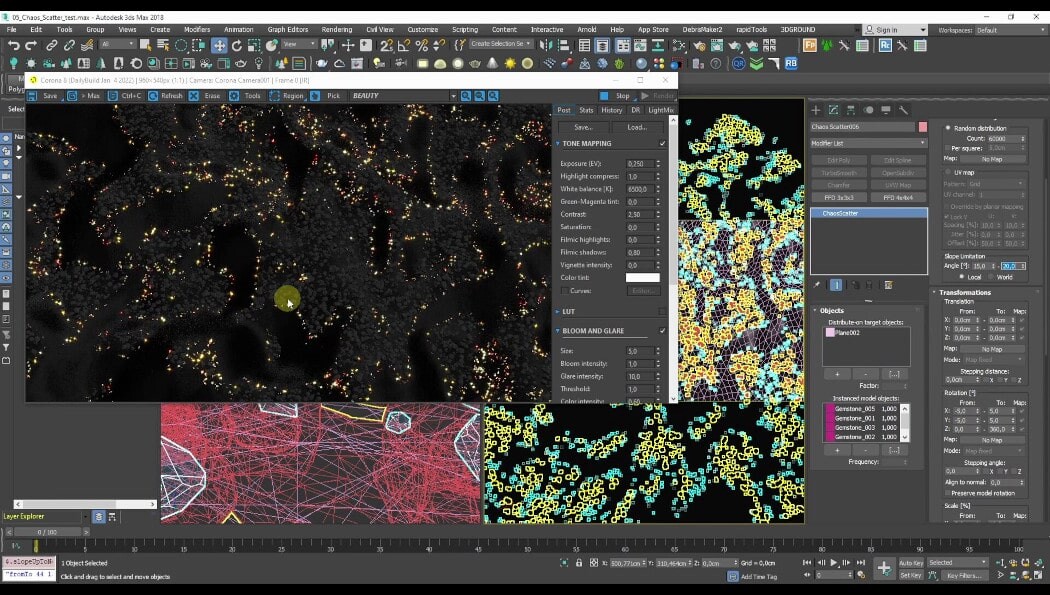Screen dimensions: 1050x595
Task: Toggle the Bloom and Glare checkbox
Action: pyautogui.click(x=662, y=331)
